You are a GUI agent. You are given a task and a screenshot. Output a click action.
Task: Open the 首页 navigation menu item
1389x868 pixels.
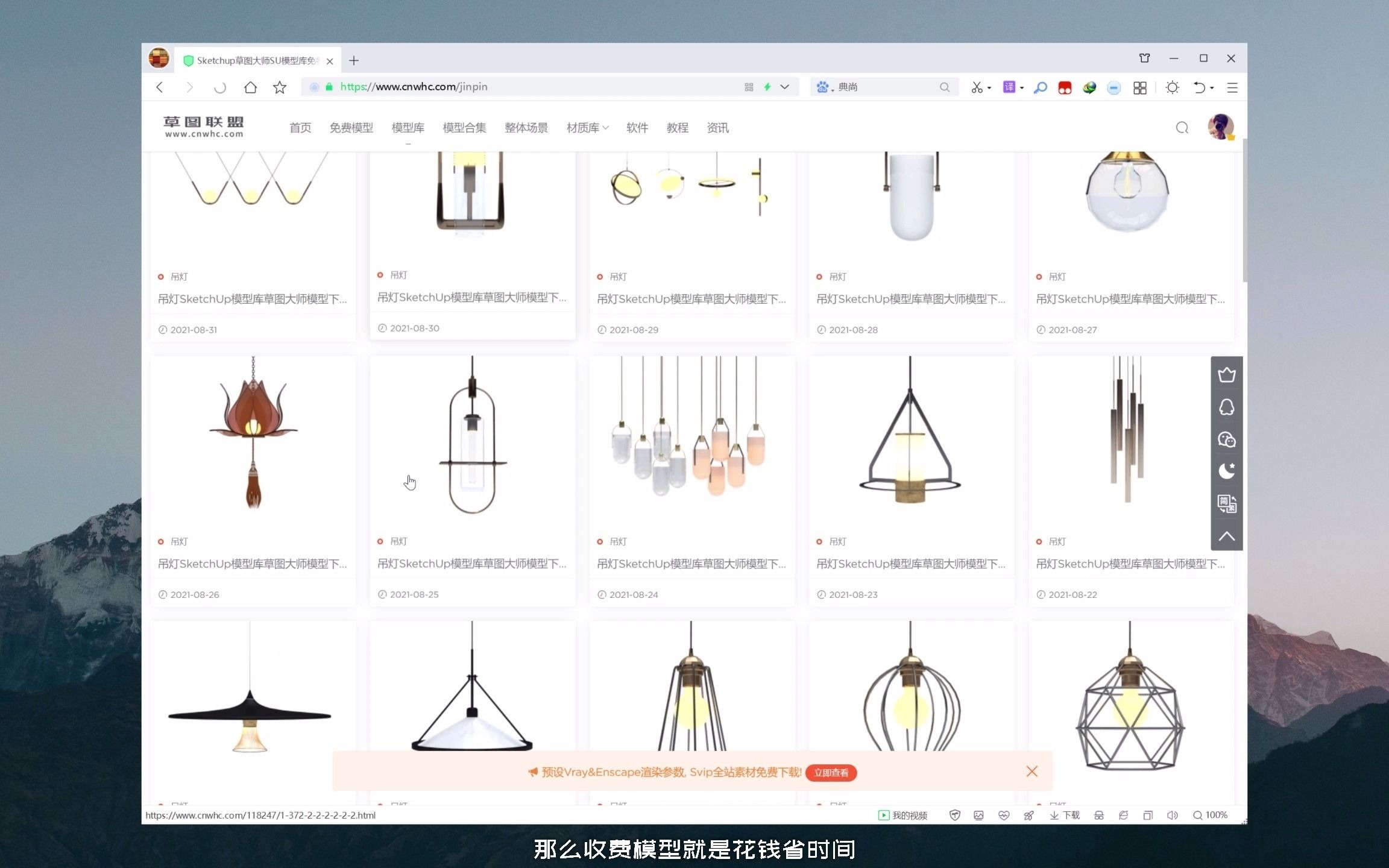click(300, 128)
